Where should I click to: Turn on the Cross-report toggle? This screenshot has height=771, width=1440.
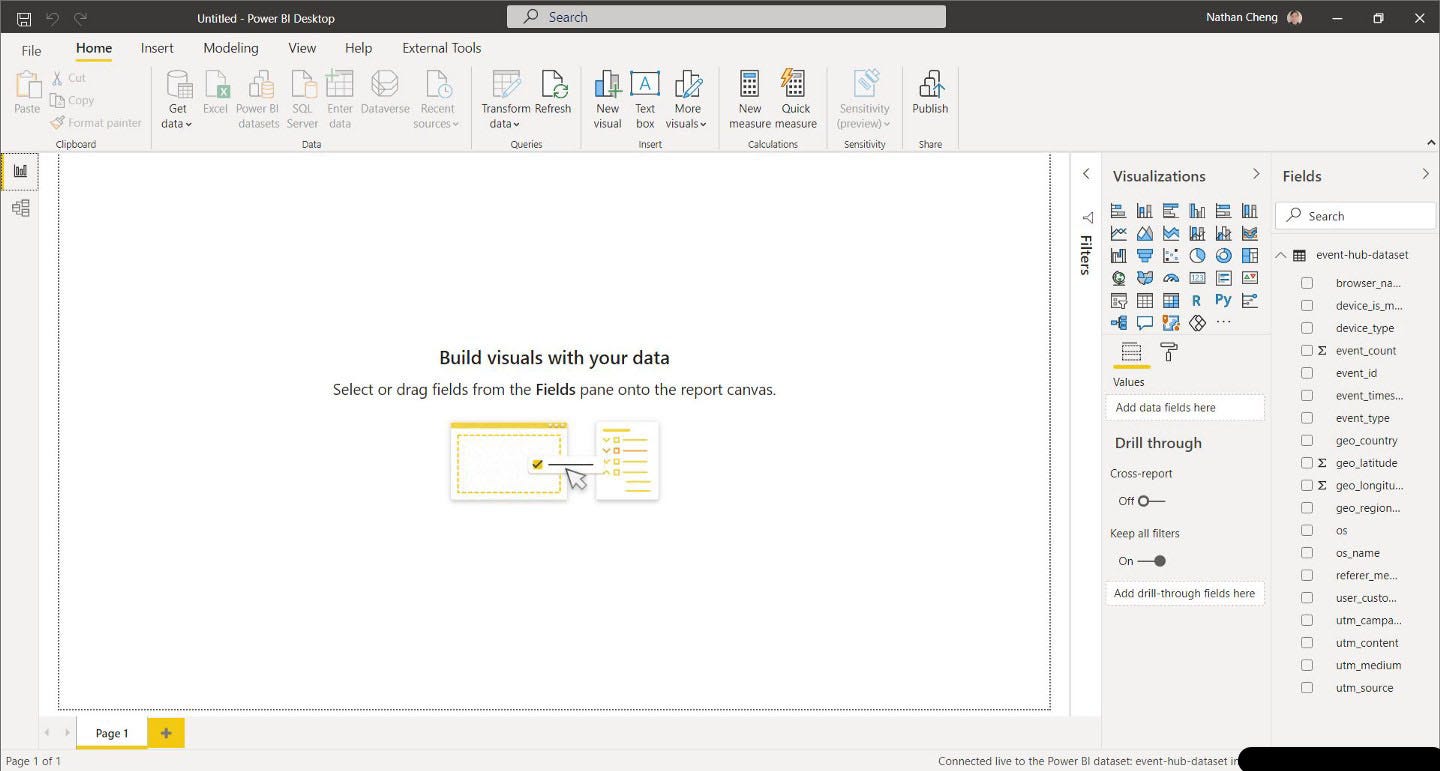1151,501
